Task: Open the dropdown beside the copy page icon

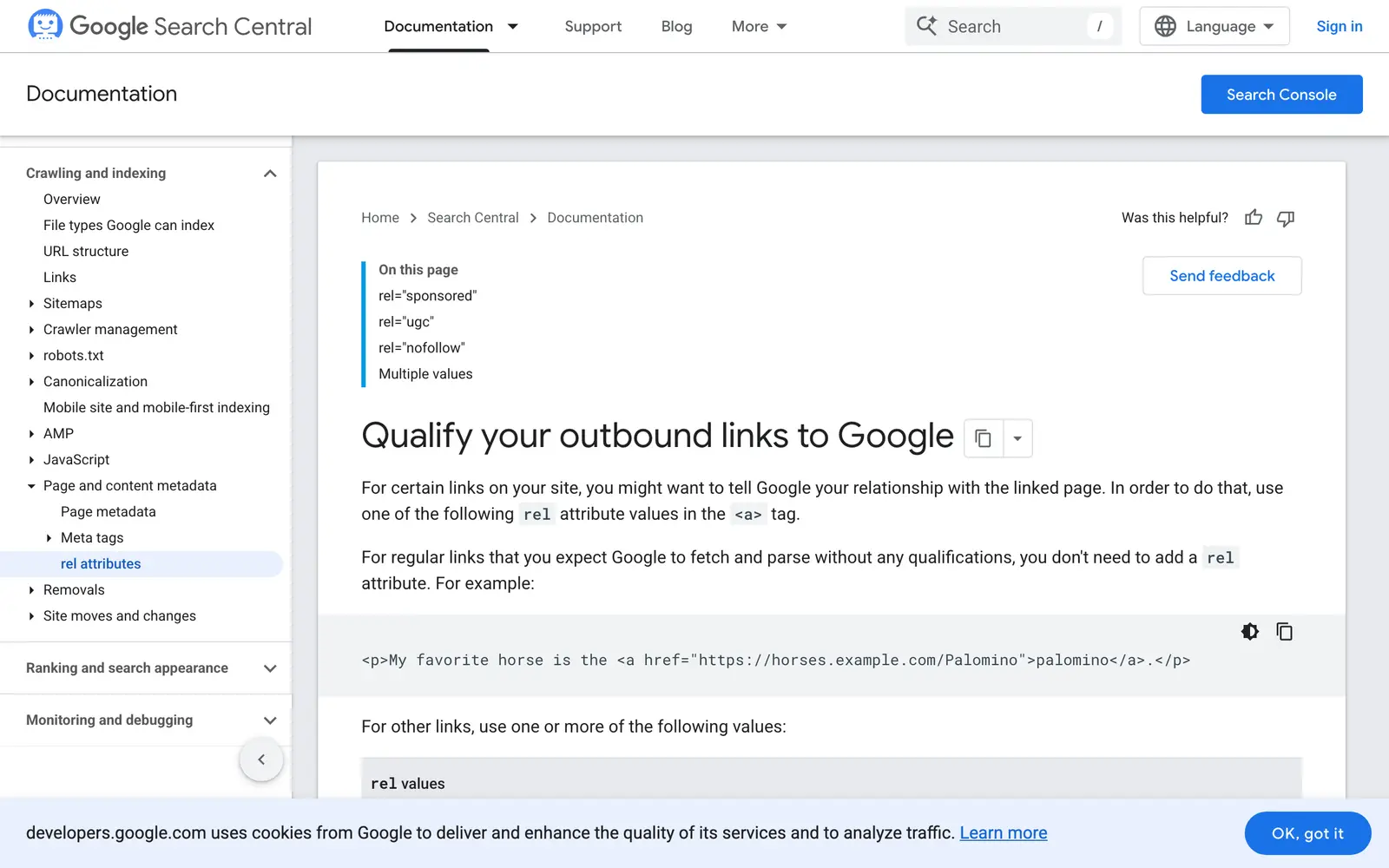Action: pyautogui.click(x=1017, y=438)
